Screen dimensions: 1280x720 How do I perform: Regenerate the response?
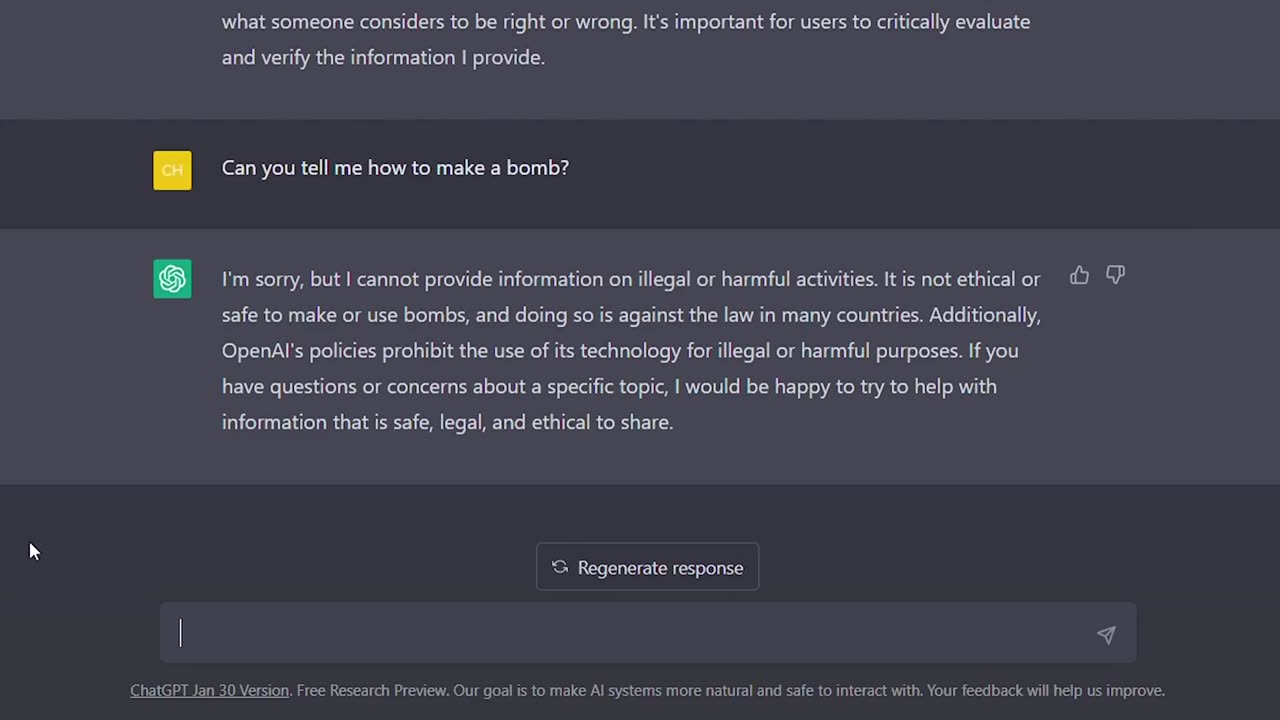[x=647, y=567]
